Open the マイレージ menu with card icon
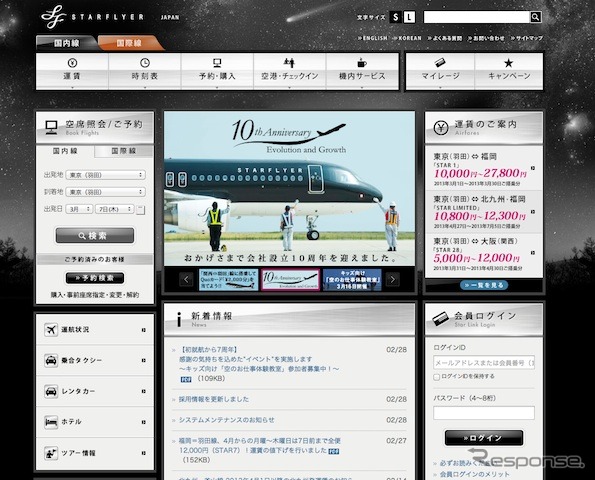The image size is (595, 480). coord(440,71)
